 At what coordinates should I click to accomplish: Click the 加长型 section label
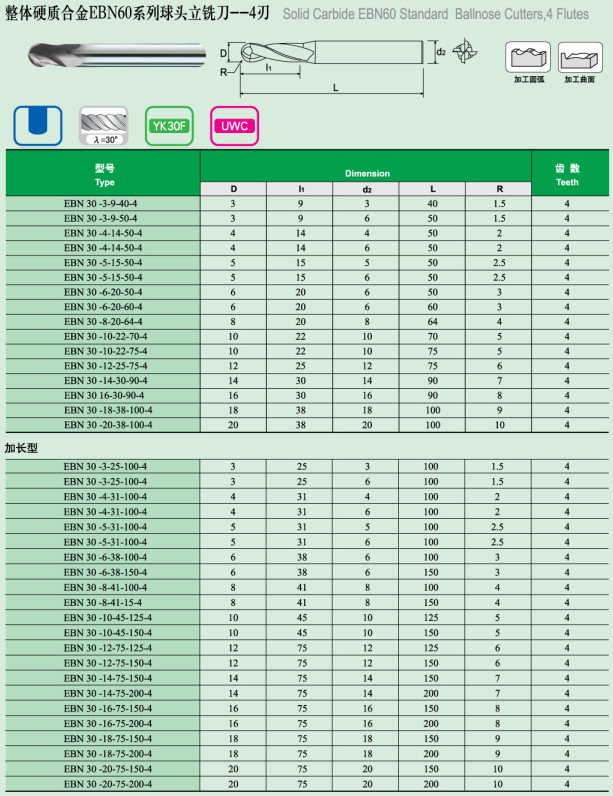pos(21,448)
